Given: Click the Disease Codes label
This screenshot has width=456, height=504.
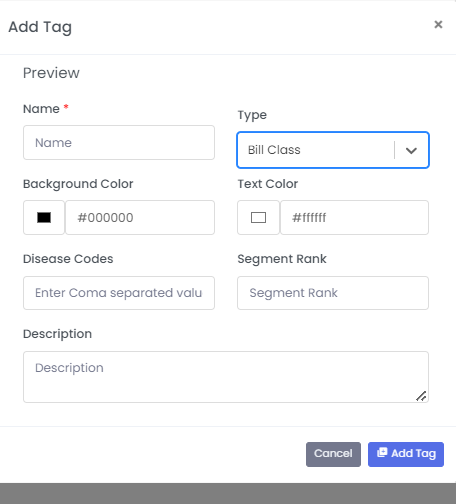Looking at the screenshot, I should pyautogui.click(x=68, y=259).
